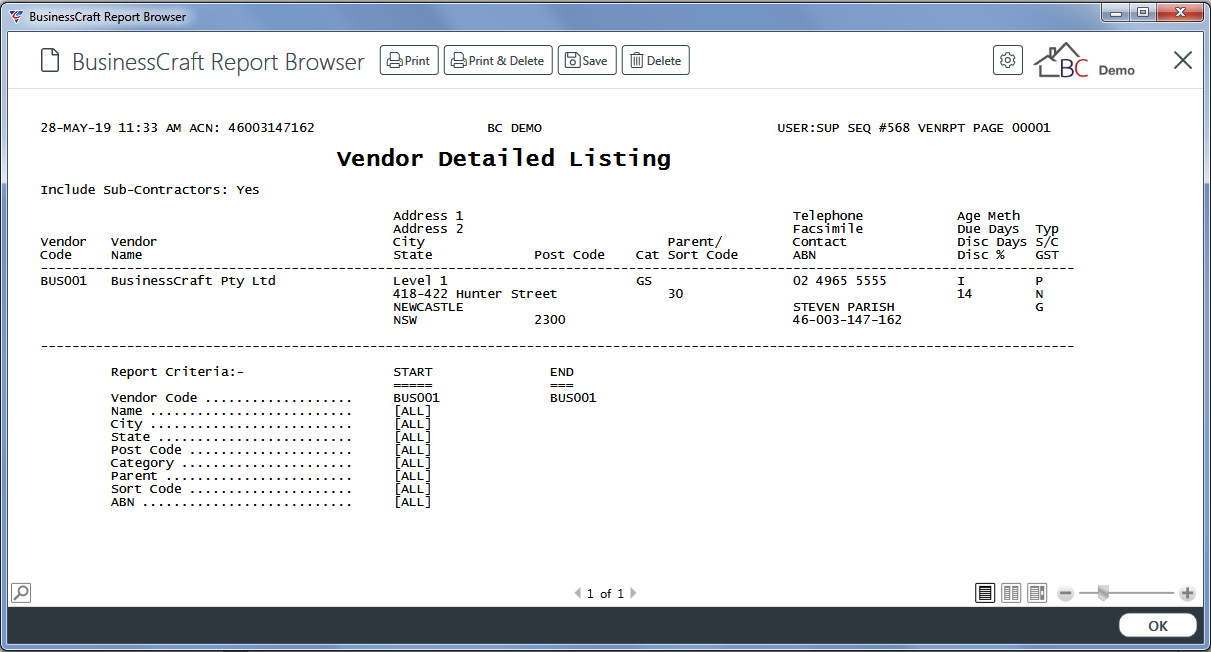Open the settings gear button
The width and height of the screenshot is (1211, 652).
(1008, 60)
